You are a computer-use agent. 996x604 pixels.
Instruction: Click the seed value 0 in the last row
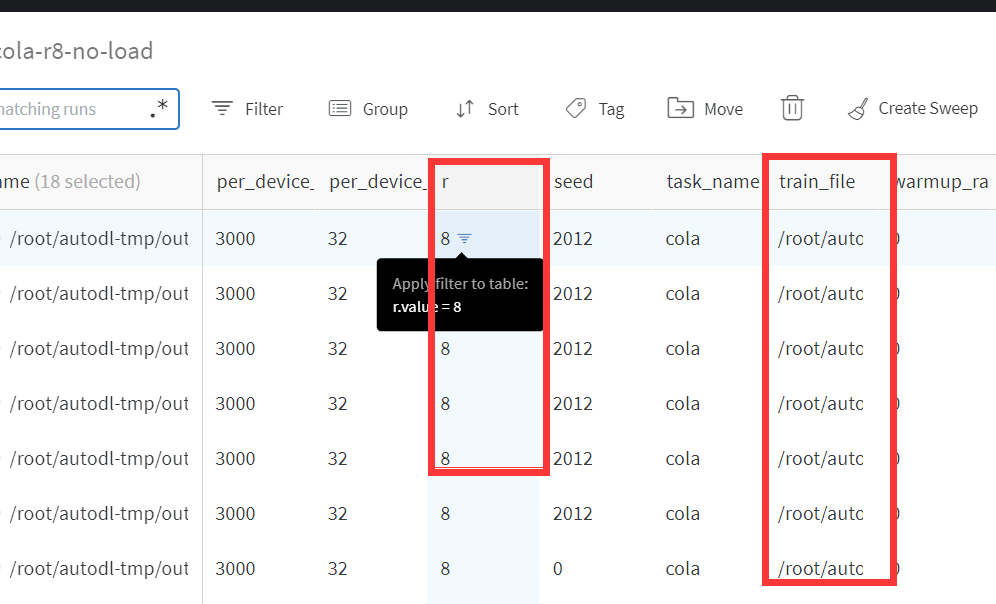(x=556, y=568)
